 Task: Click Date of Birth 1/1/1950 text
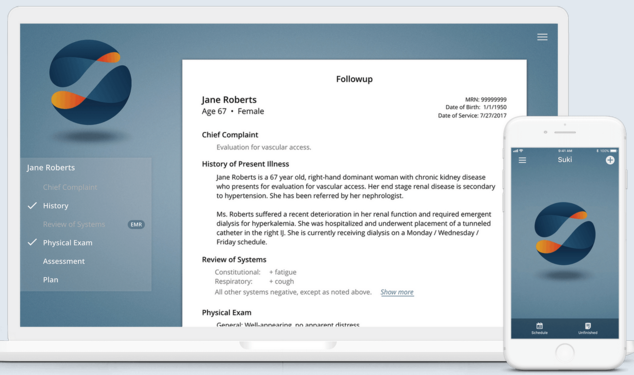[476, 107]
